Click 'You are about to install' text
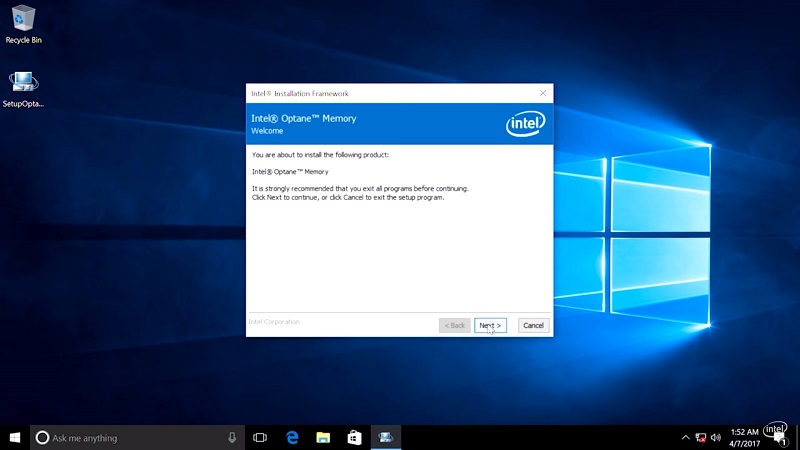 (320, 155)
